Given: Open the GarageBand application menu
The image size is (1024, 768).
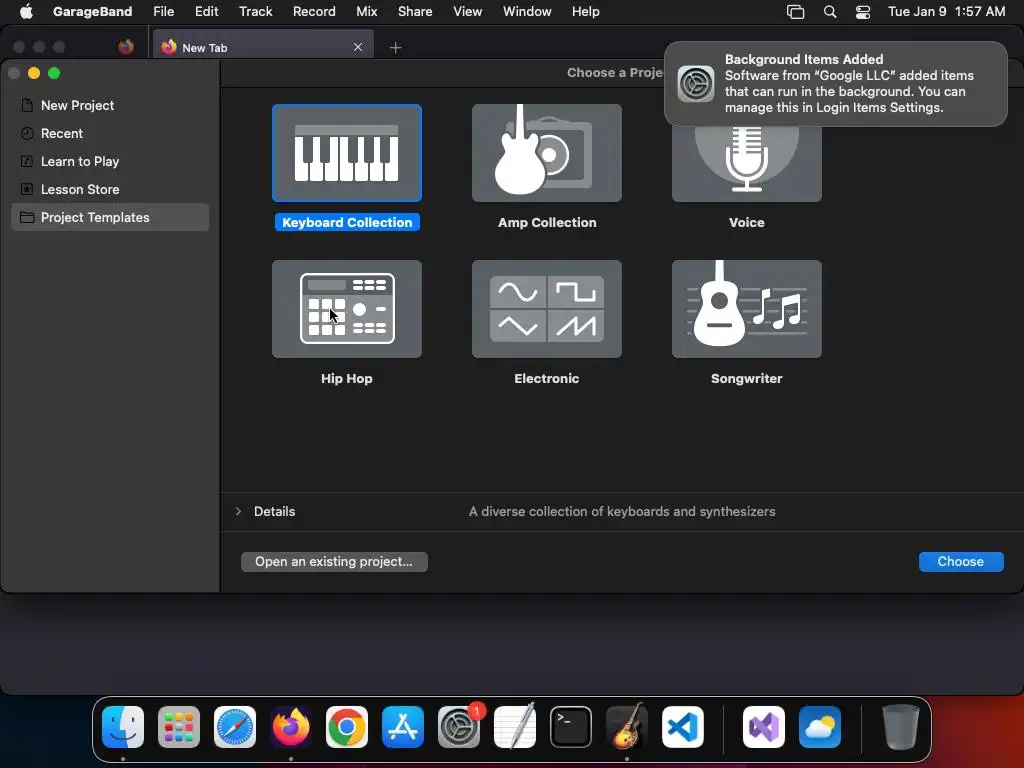Looking at the screenshot, I should coord(92,12).
